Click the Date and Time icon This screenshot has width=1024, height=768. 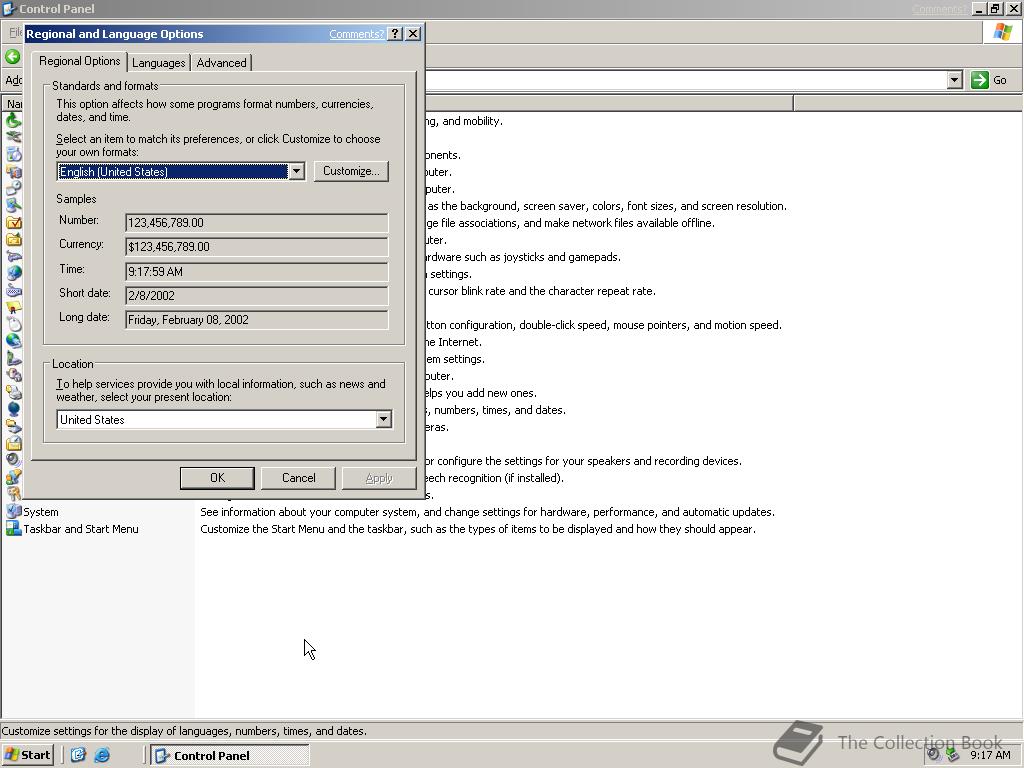pos(13,188)
